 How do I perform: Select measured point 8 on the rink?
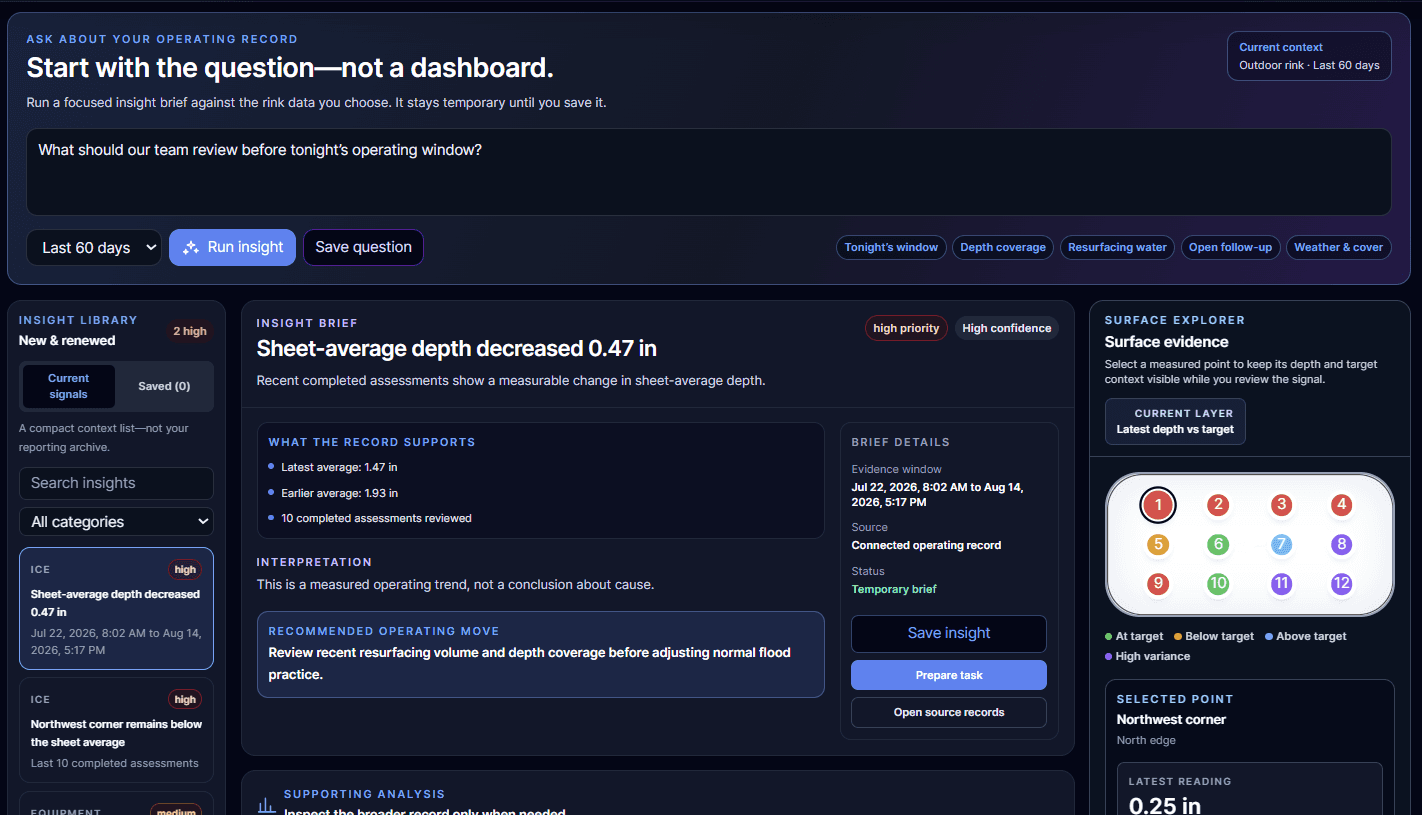[1342, 545]
